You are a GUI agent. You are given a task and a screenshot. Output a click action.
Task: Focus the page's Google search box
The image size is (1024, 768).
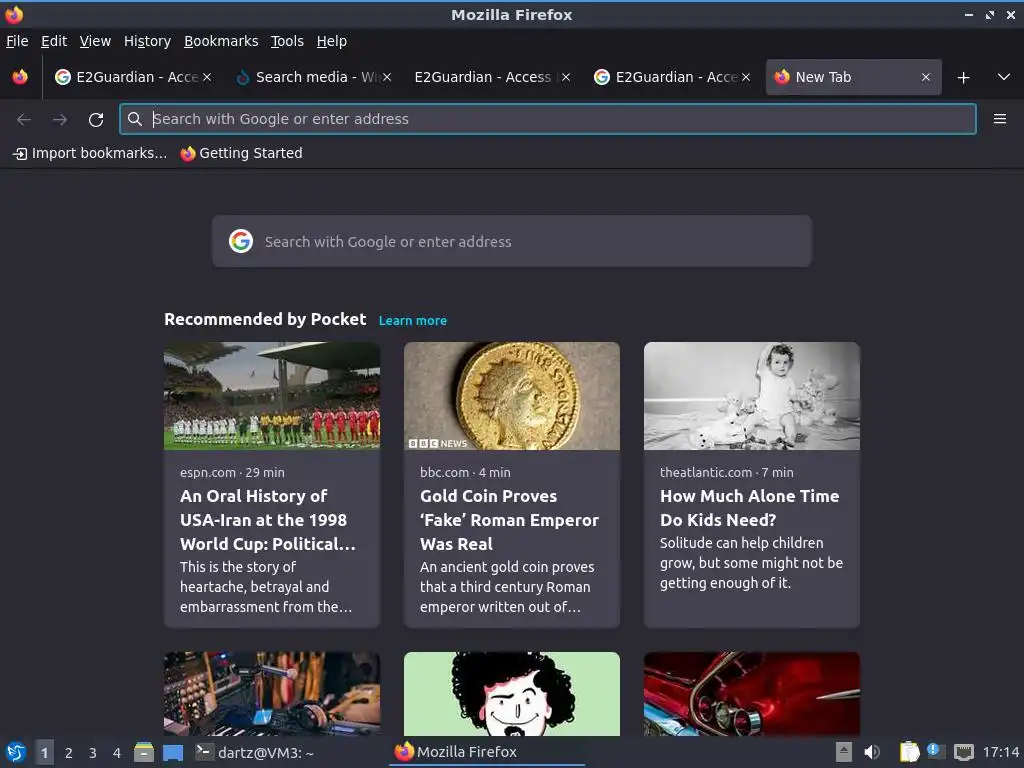tap(511, 241)
